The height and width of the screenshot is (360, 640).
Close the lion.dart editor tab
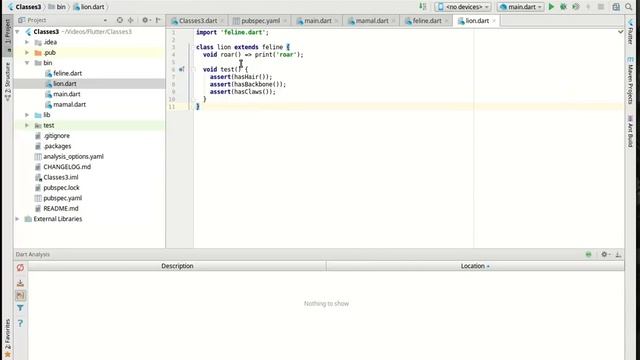point(494,20)
